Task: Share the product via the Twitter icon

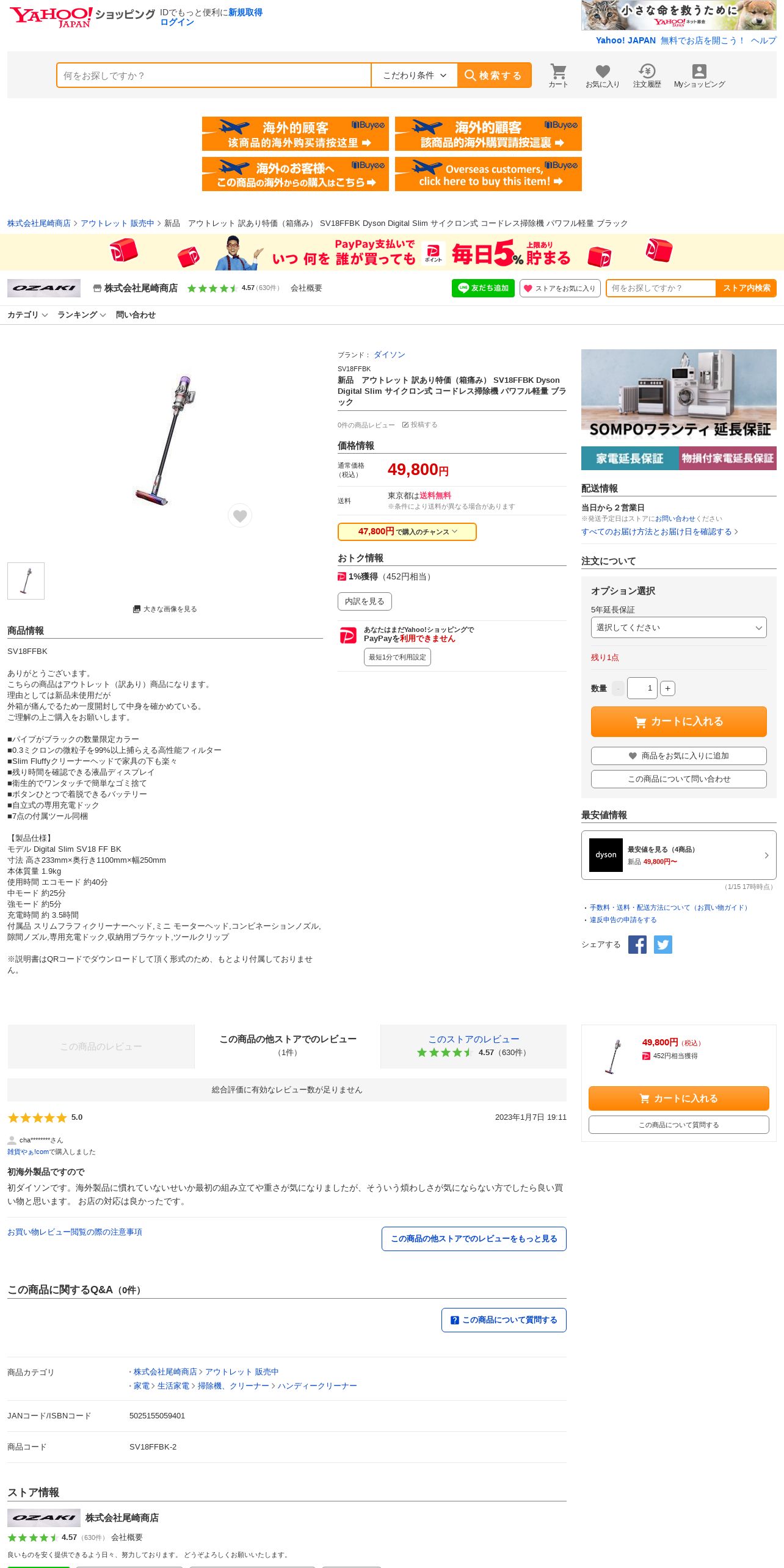Action: click(x=663, y=945)
